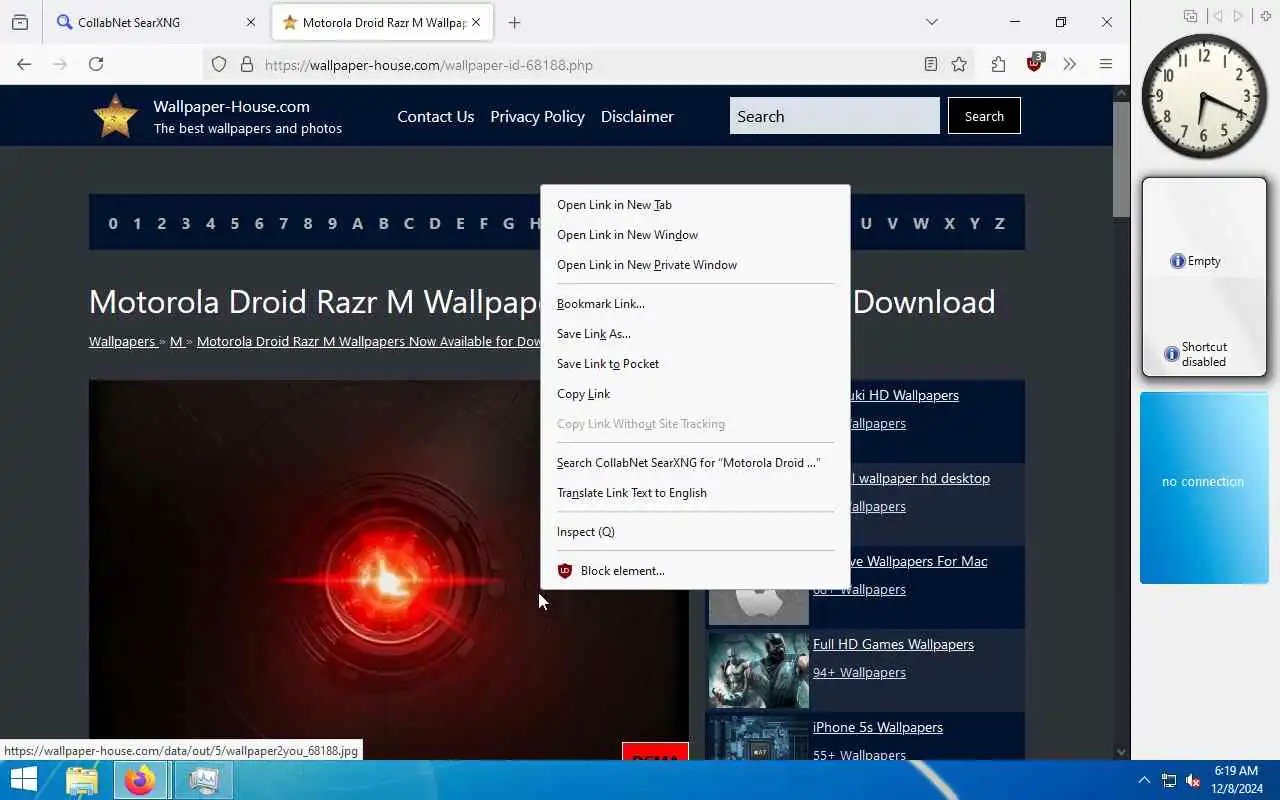Image resolution: width=1280 pixels, height=800 pixels.
Task: Click the analog clock desktop gadget
Action: 1203,96
